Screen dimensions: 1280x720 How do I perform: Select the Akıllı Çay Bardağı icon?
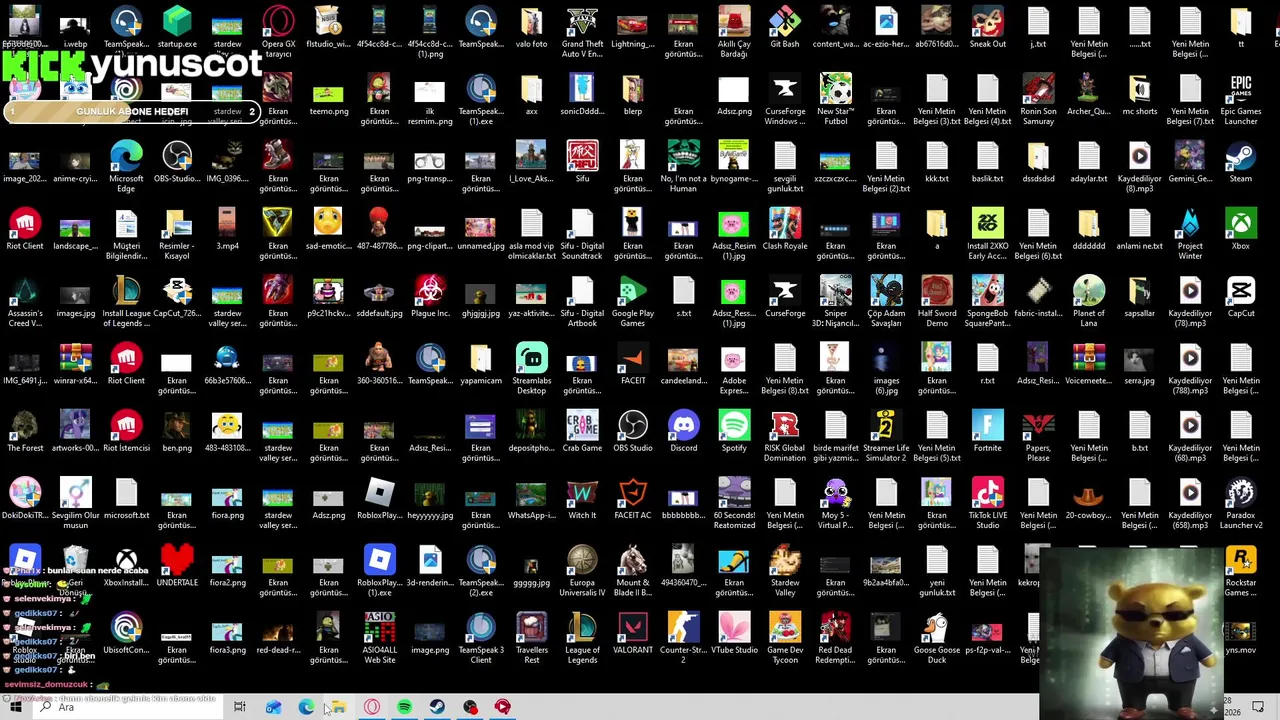[x=734, y=32]
